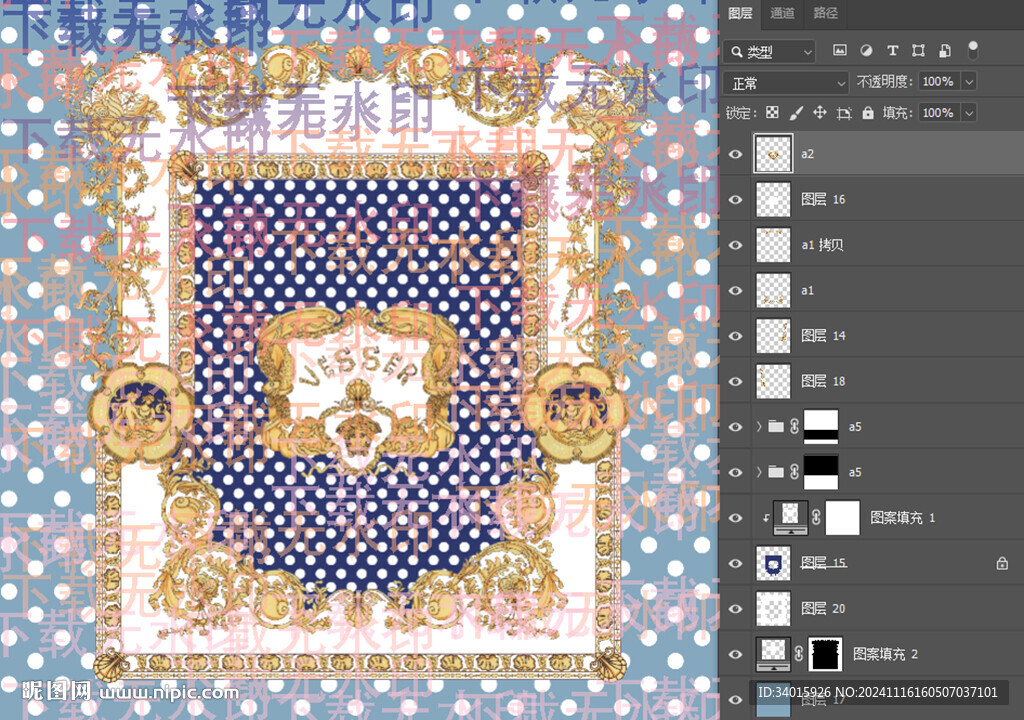The width and height of the screenshot is (1024, 720).
Task: Select the 图层 14 layer name
Action: [823, 336]
